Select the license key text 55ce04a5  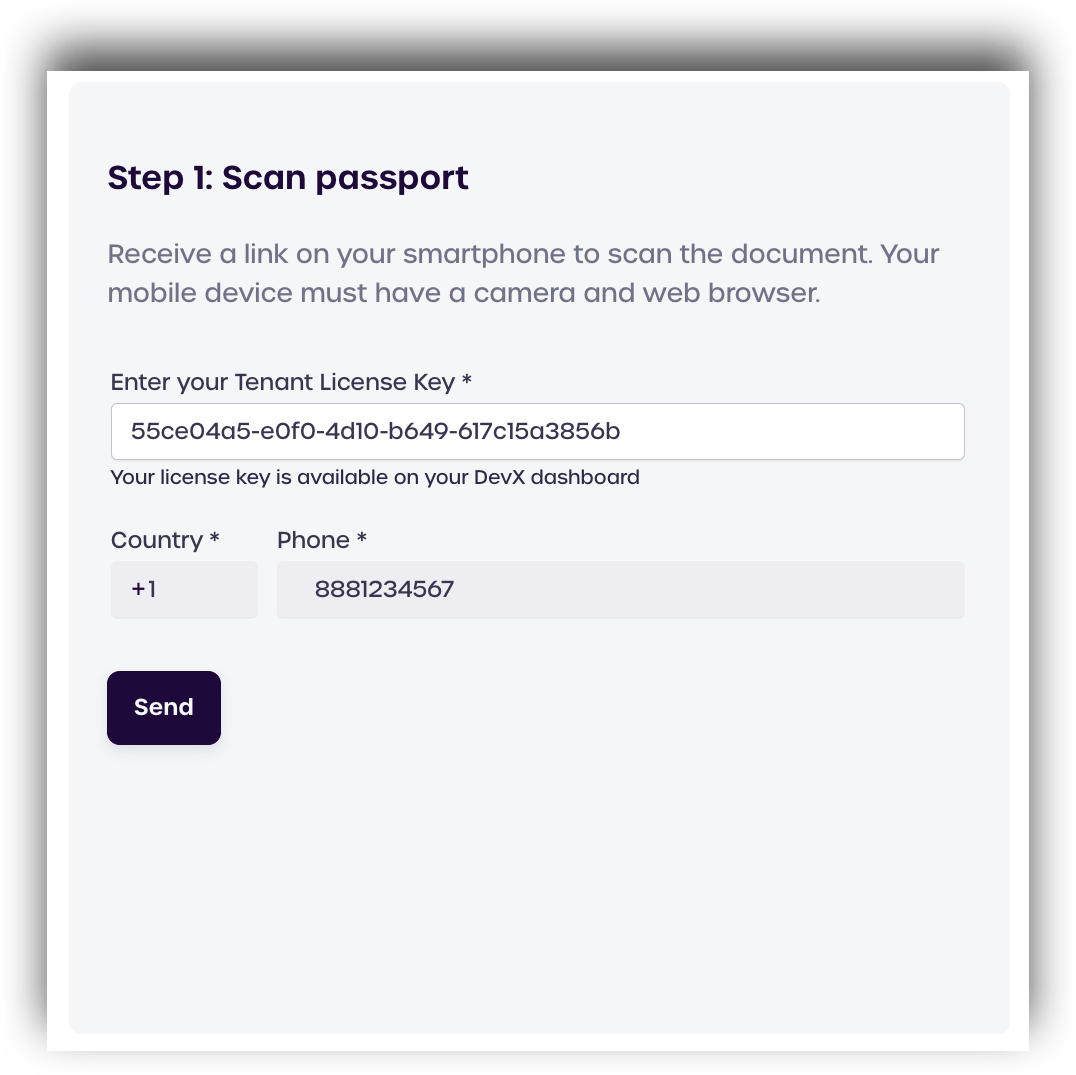coord(181,430)
